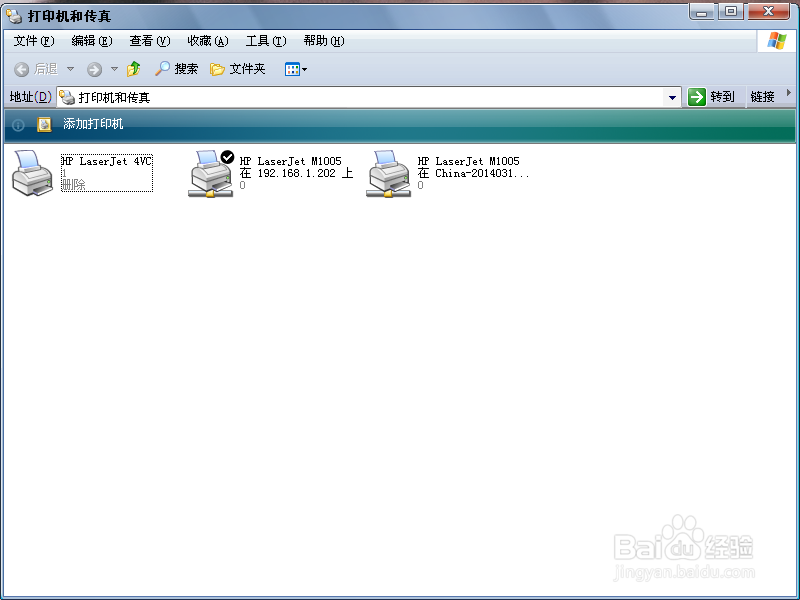Click the info circle icon in banner
The height and width of the screenshot is (600, 800).
18,125
